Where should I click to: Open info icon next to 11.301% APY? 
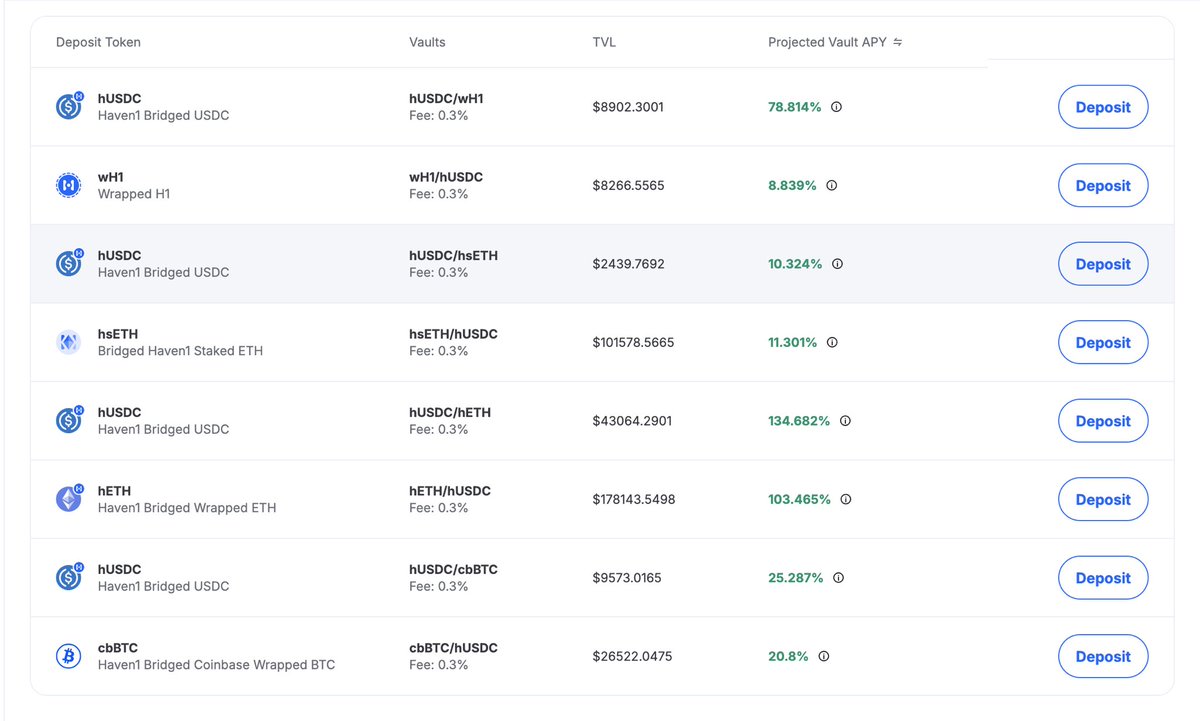click(x=832, y=342)
